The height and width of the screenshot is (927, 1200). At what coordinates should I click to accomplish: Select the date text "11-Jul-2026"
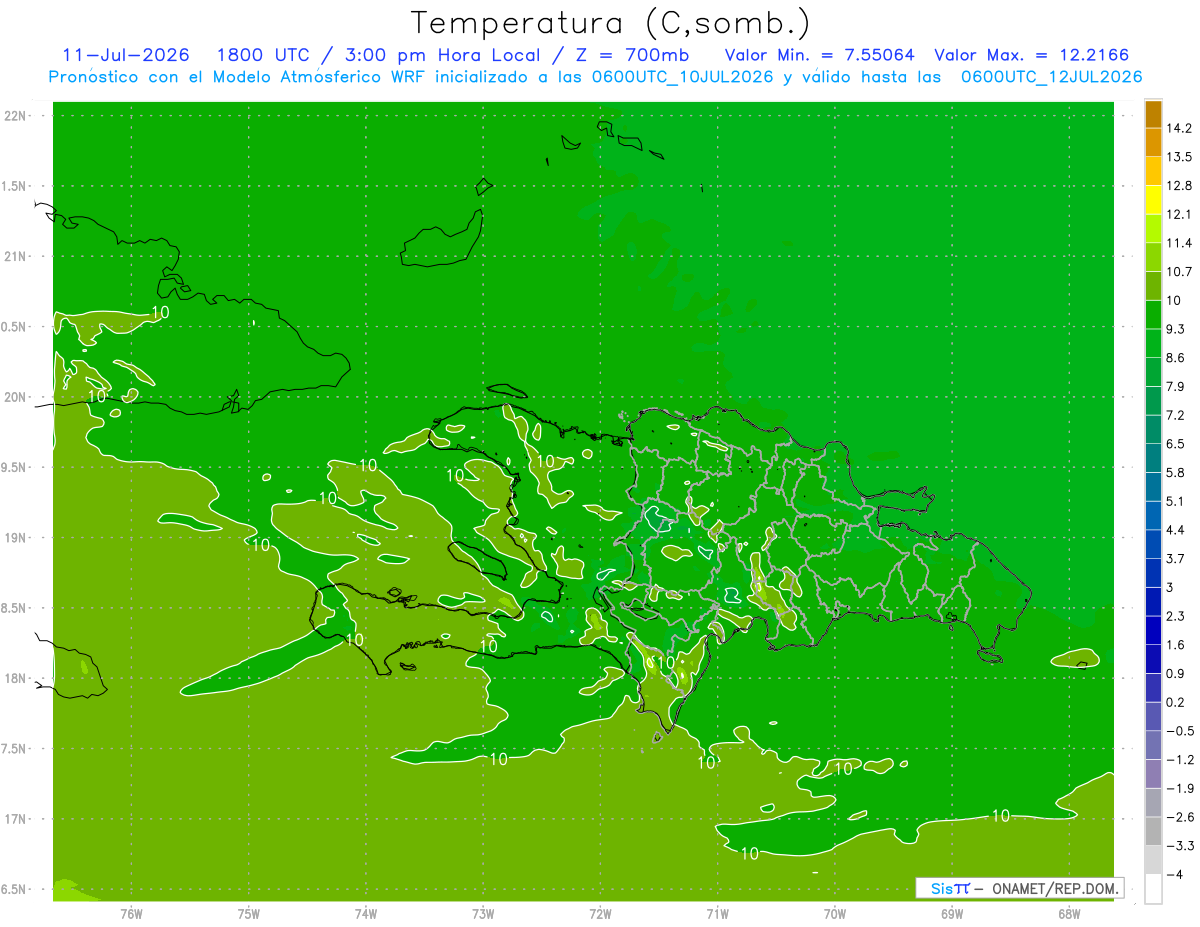(126, 55)
